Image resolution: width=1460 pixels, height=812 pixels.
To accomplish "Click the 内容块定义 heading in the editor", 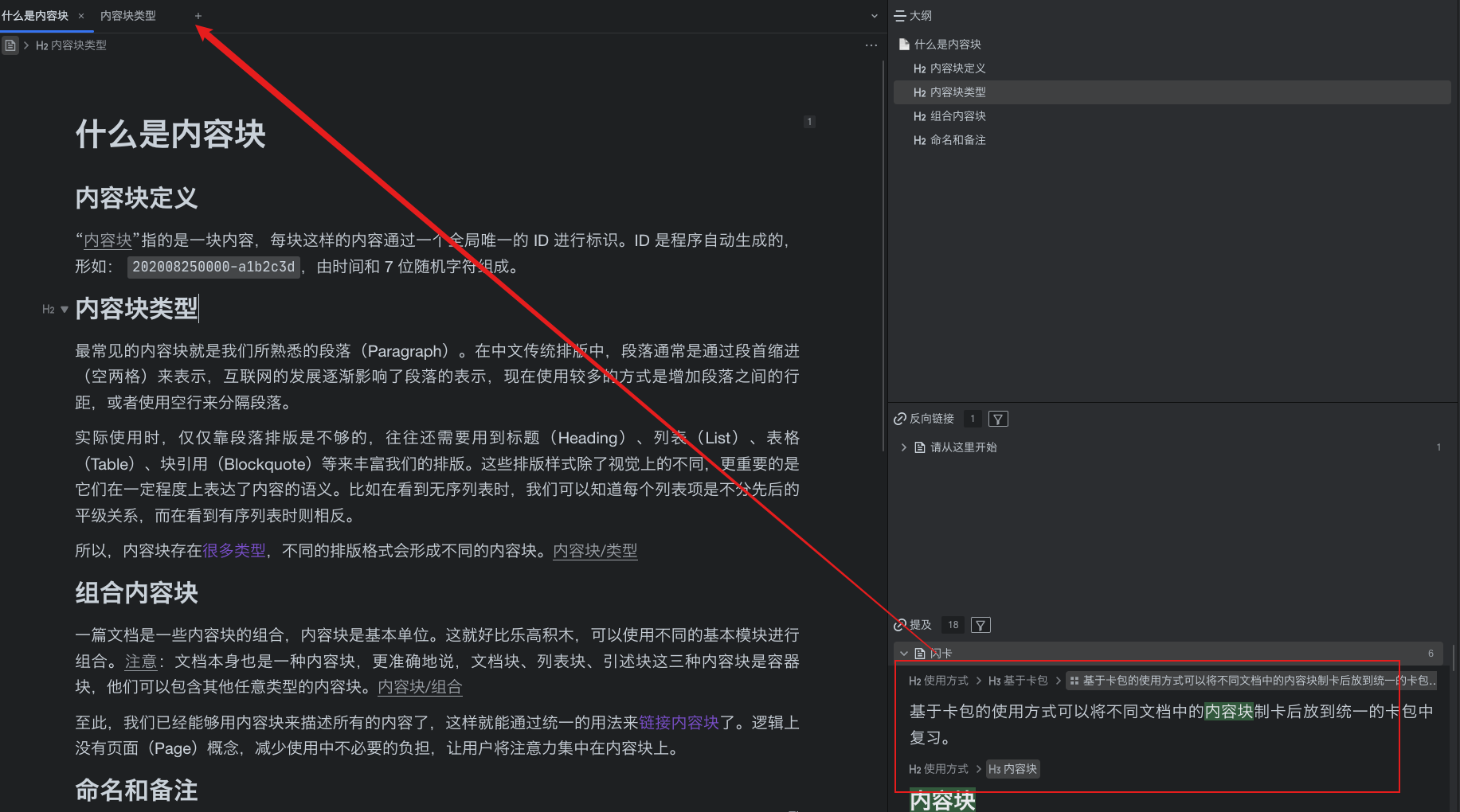I will 136,198.
